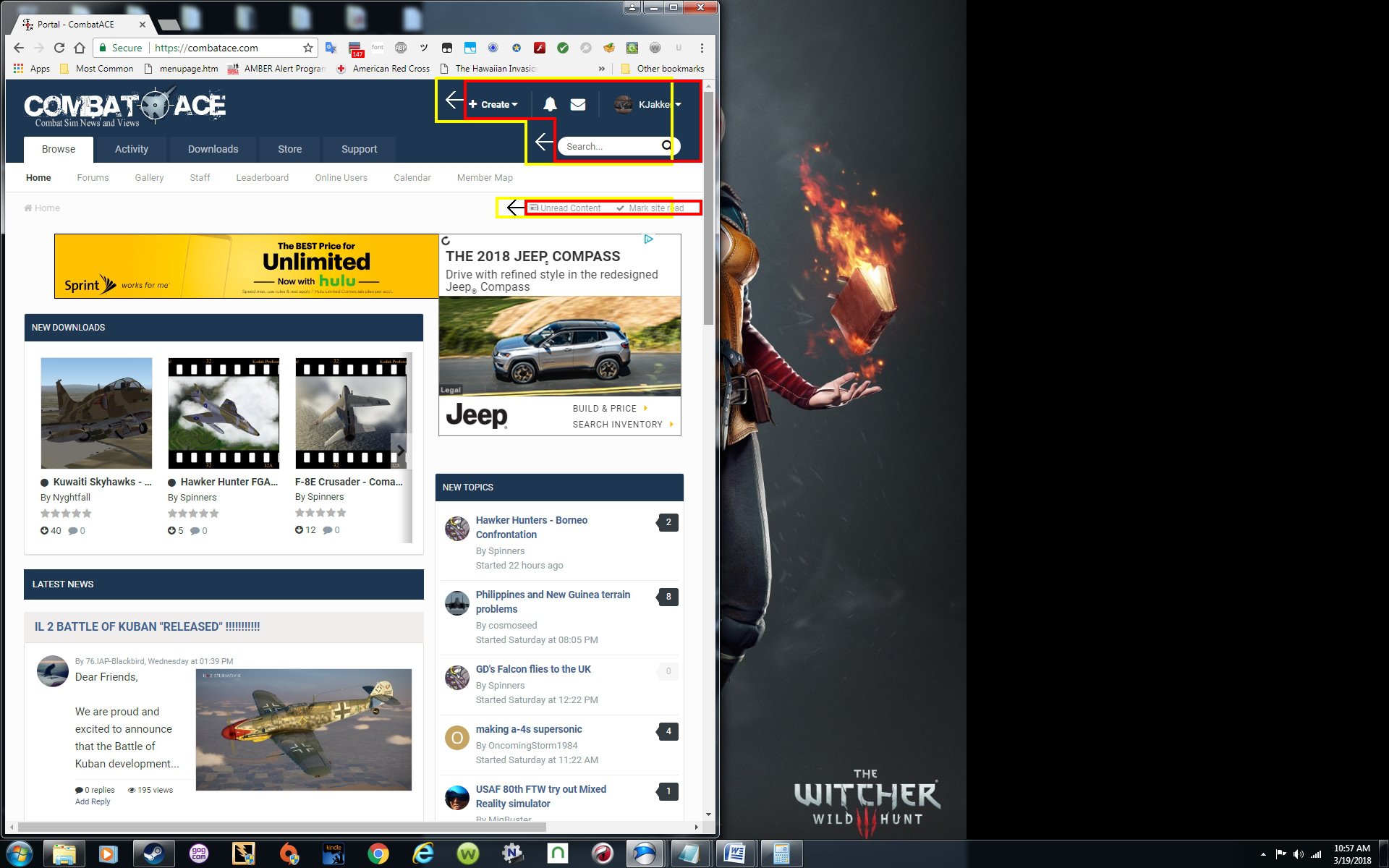The width and height of the screenshot is (1389, 868).
Task: Click Add Reply under Kuban news
Action: 93,801
